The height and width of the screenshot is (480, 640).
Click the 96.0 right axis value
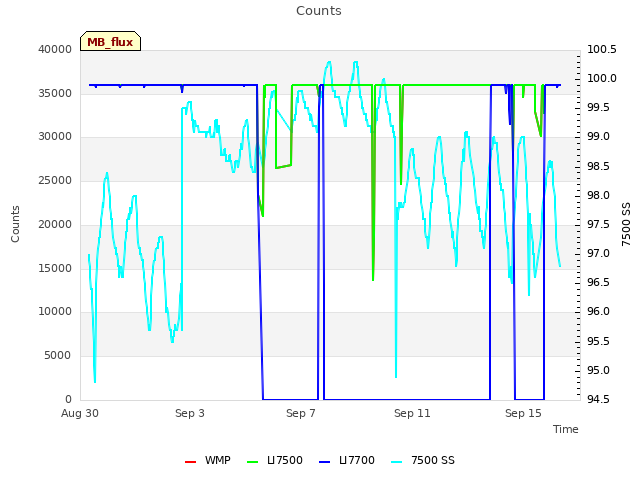click(x=598, y=312)
